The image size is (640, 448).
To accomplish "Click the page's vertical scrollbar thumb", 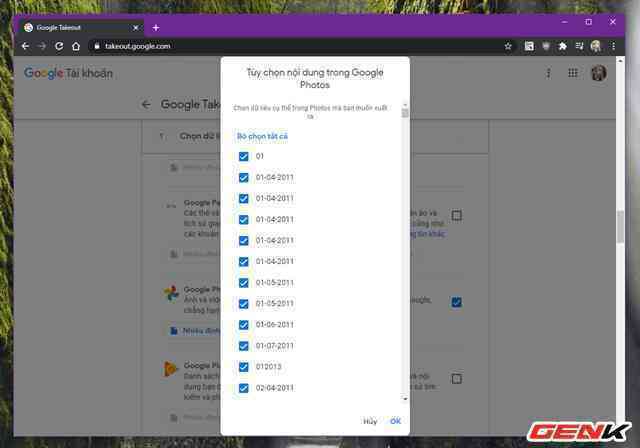I will pyautogui.click(x=620, y=226).
